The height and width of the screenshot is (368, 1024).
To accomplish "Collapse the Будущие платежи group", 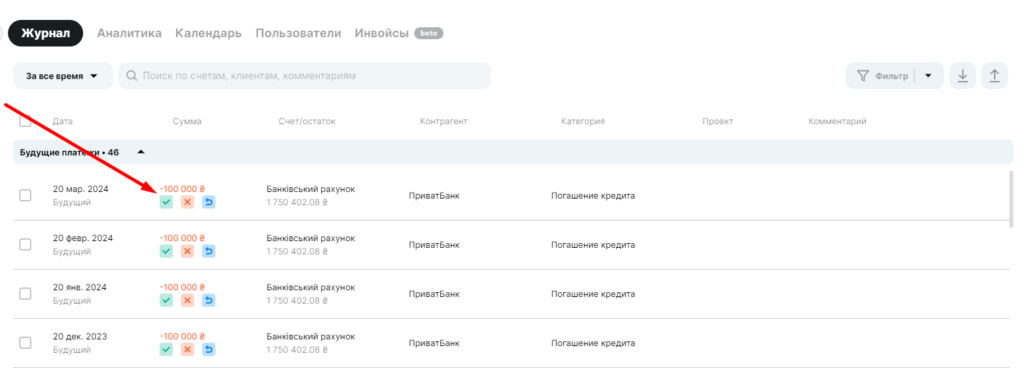I will [141, 152].
